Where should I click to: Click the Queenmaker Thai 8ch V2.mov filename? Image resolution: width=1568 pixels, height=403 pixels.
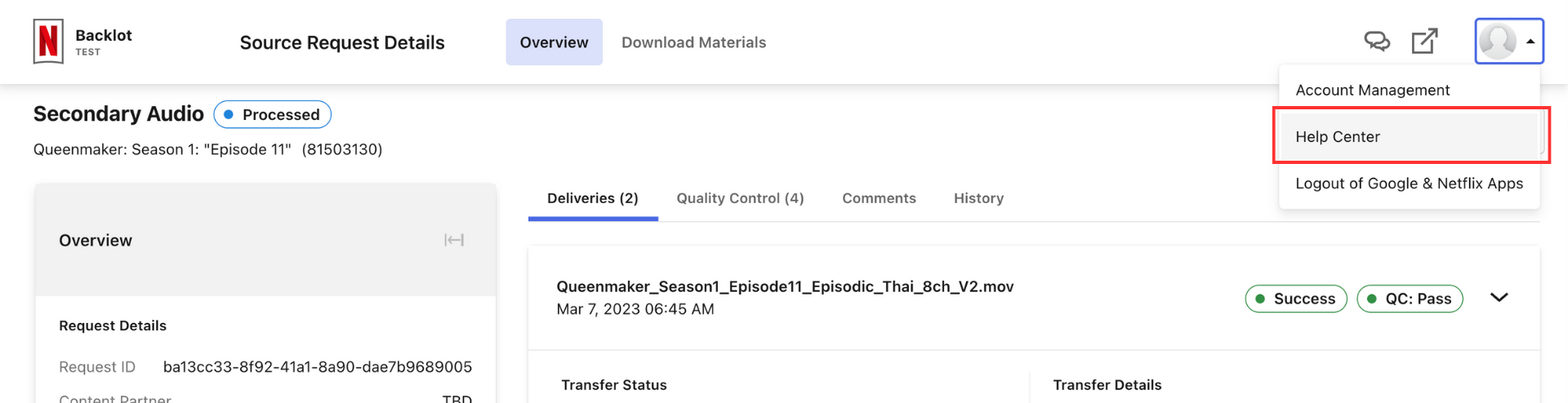(x=785, y=286)
